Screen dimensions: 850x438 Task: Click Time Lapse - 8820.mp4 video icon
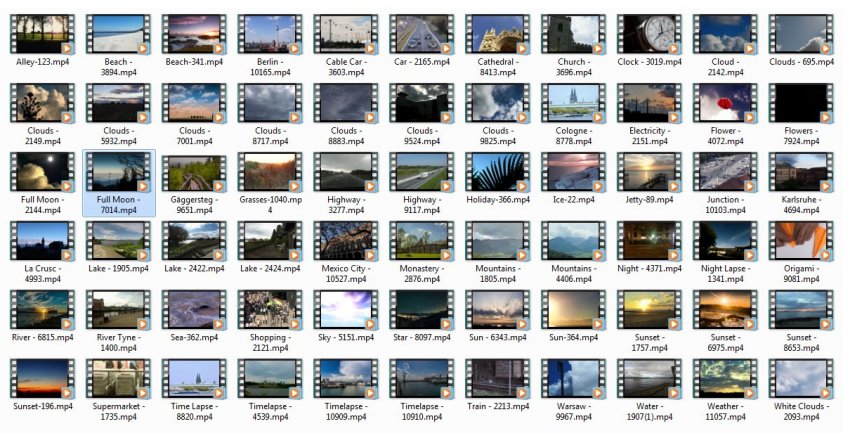tap(194, 379)
